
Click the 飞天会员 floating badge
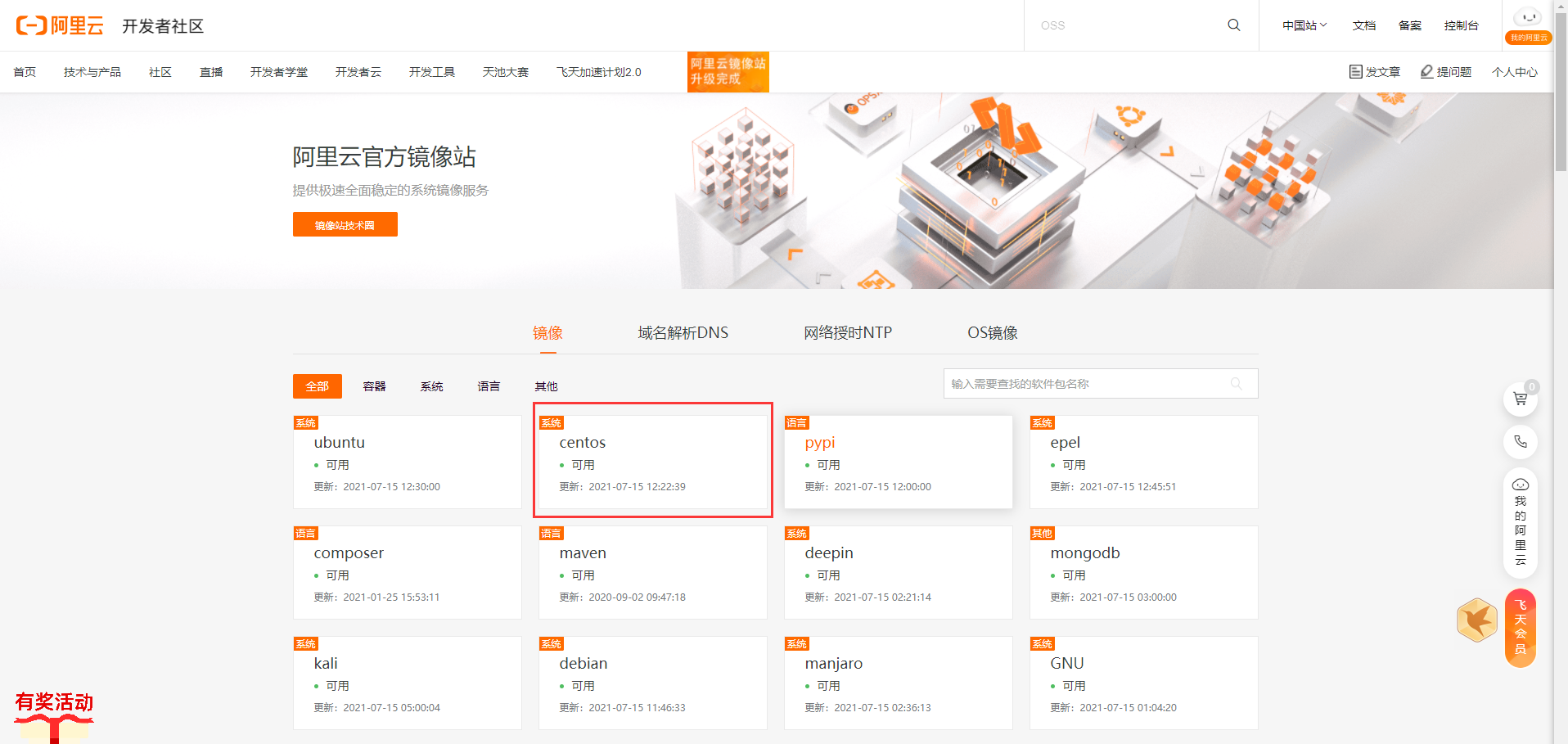coord(1521,628)
